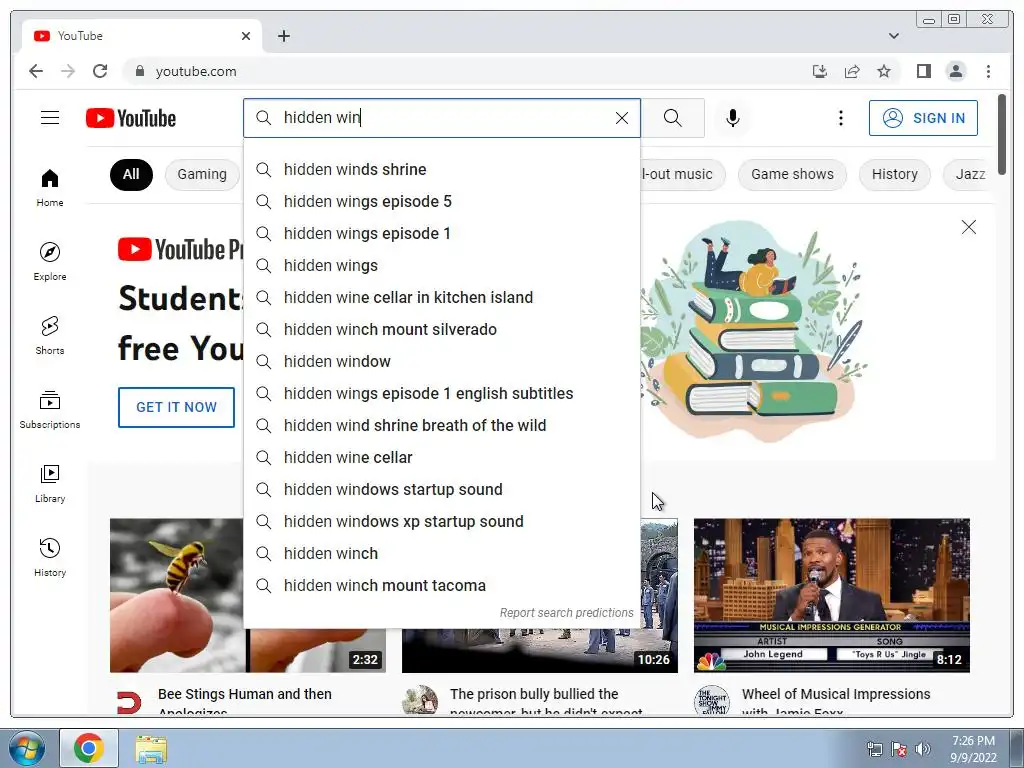Expand Chrome tab search chevron
The width and height of the screenshot is (1024, 768).
pos(893,36)
